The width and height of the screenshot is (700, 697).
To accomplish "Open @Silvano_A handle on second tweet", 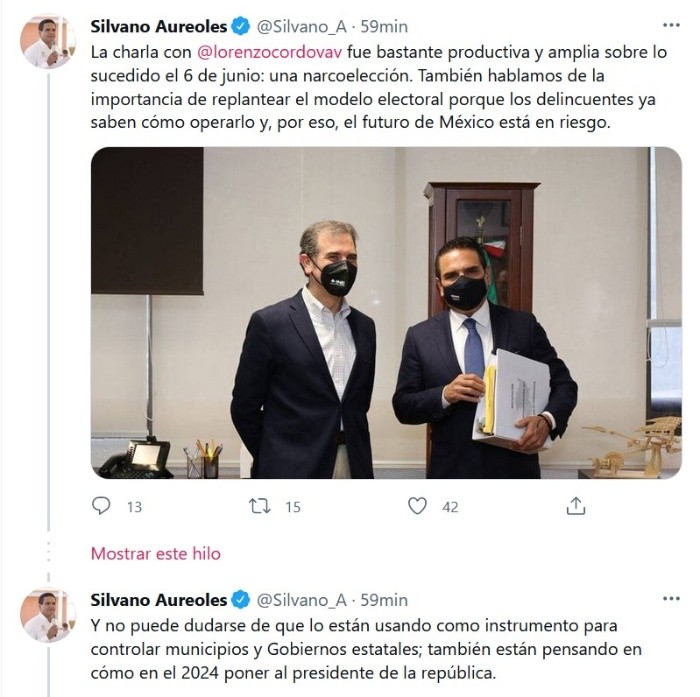I will [x=301, y=600].
